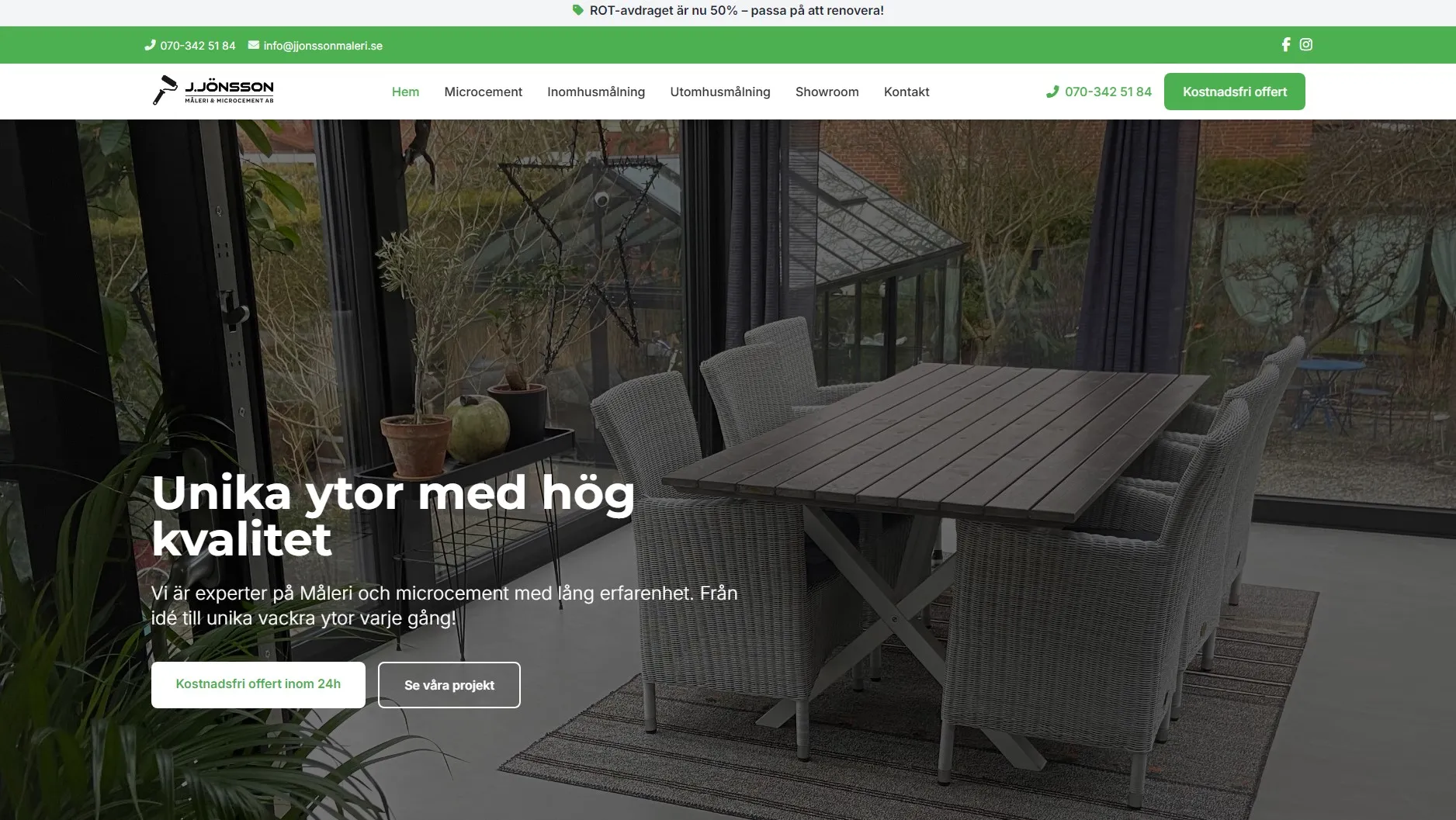The image size is (1456, 820).
Task: Click the phone icon beside the offert button
Action: [x=1052, y=92]
